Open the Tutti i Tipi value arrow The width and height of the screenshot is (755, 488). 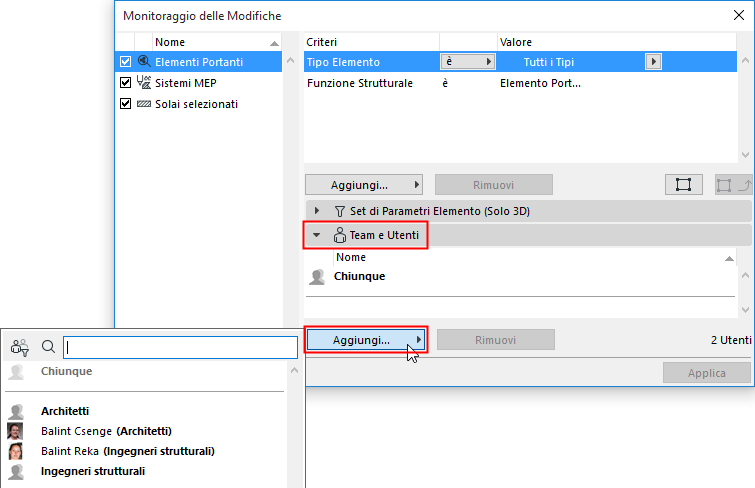[653, 62]
